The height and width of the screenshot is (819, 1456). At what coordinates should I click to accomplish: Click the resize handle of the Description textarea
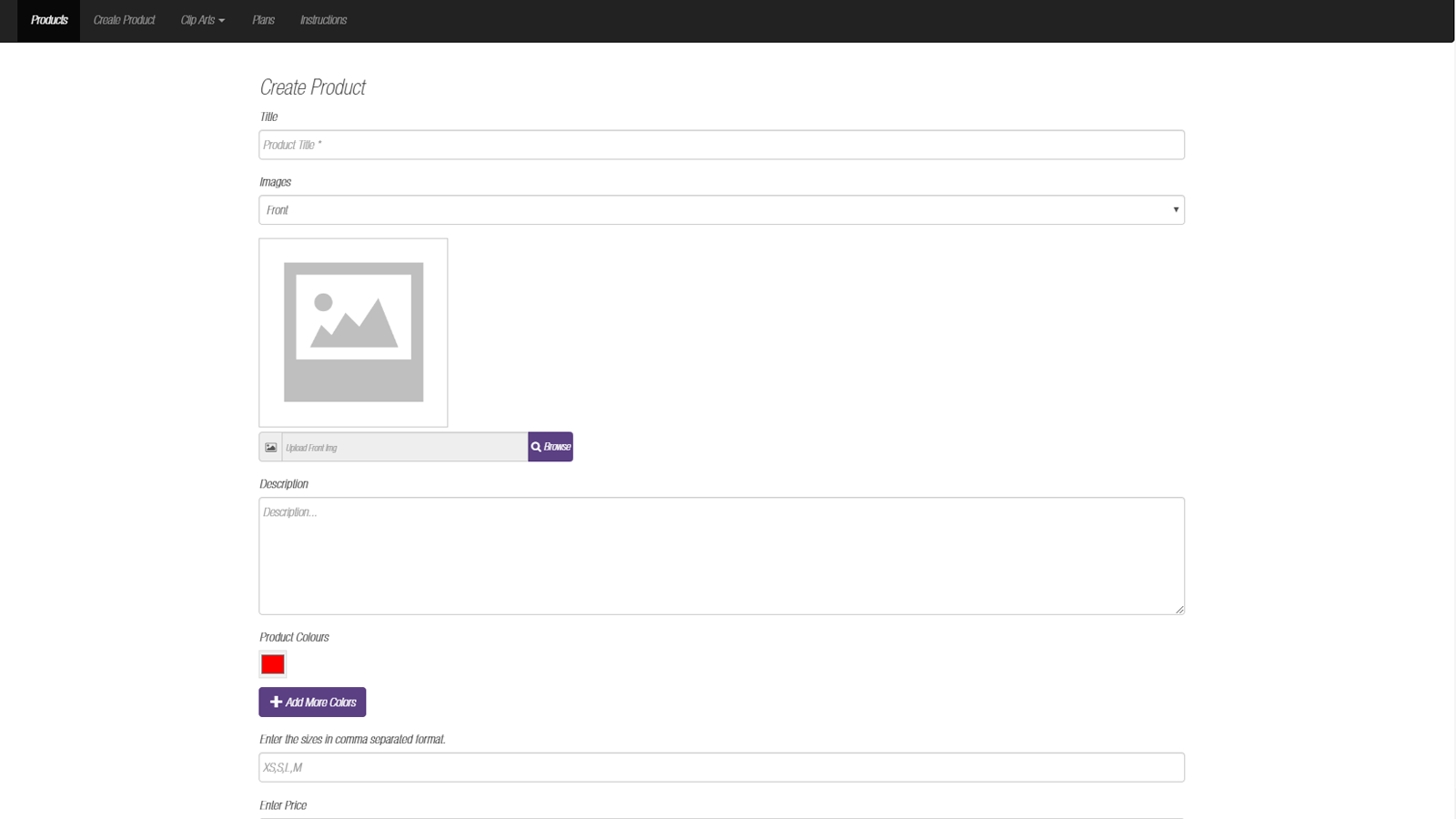pos(1179,610)
